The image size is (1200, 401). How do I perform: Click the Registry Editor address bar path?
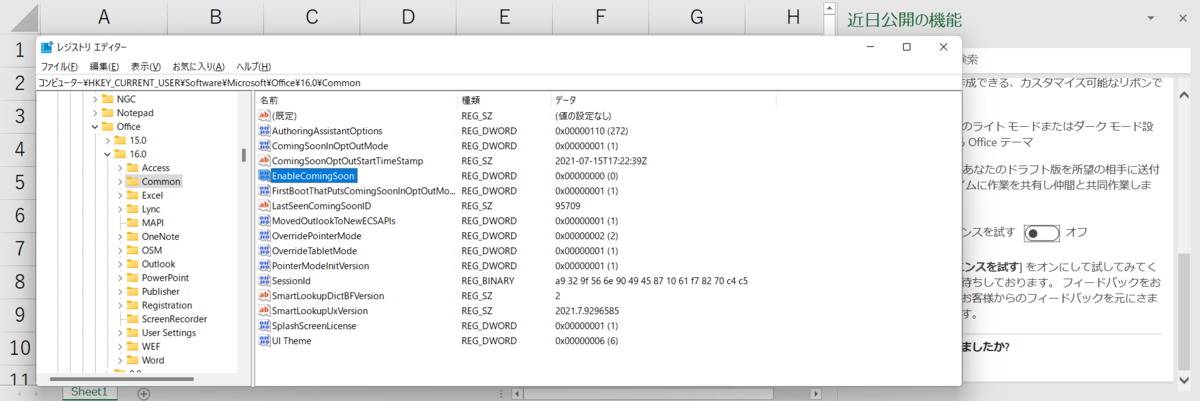click(498, 83)
